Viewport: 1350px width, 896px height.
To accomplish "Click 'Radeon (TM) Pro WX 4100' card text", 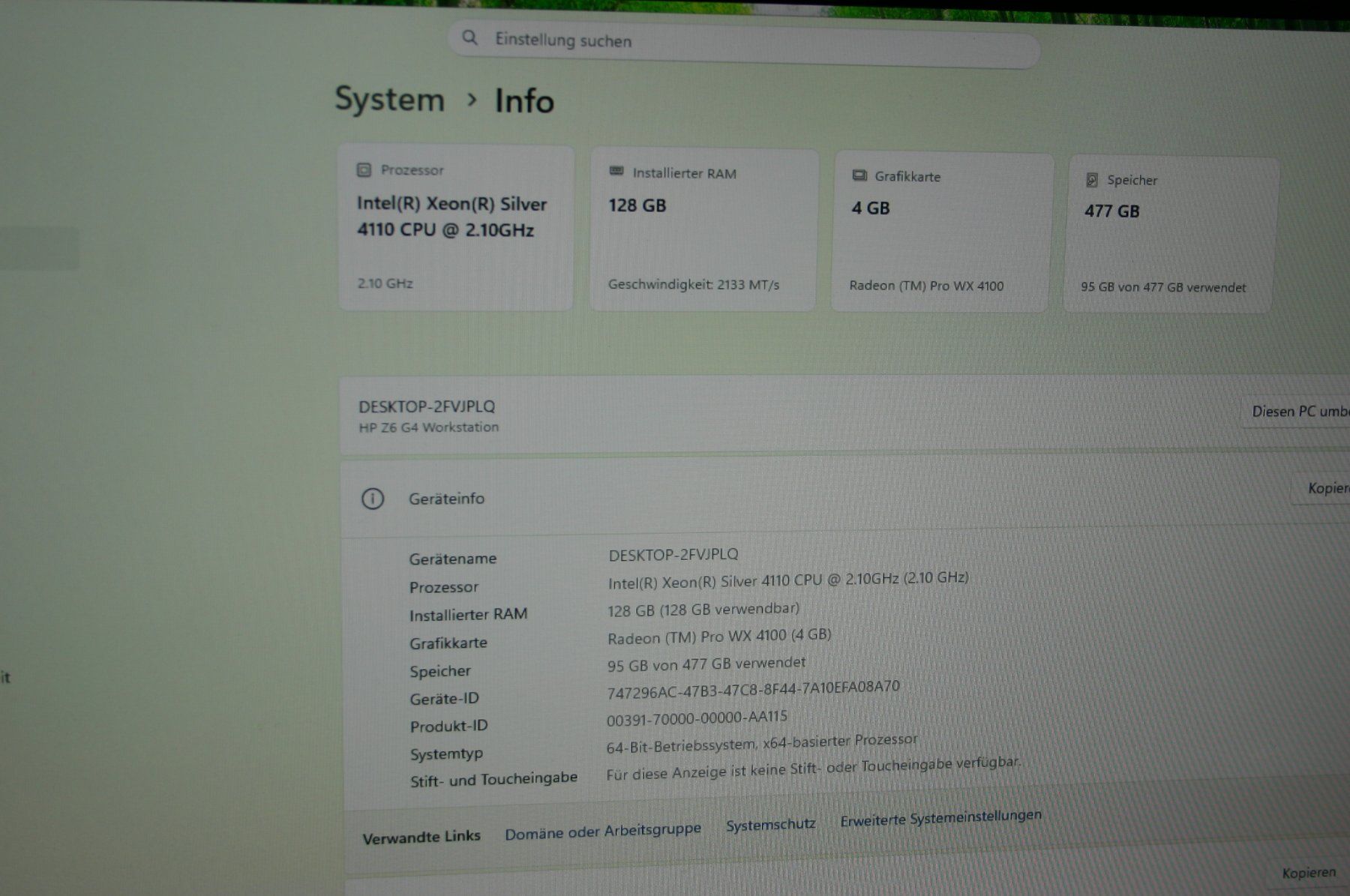I will click(x=926, y=286).
